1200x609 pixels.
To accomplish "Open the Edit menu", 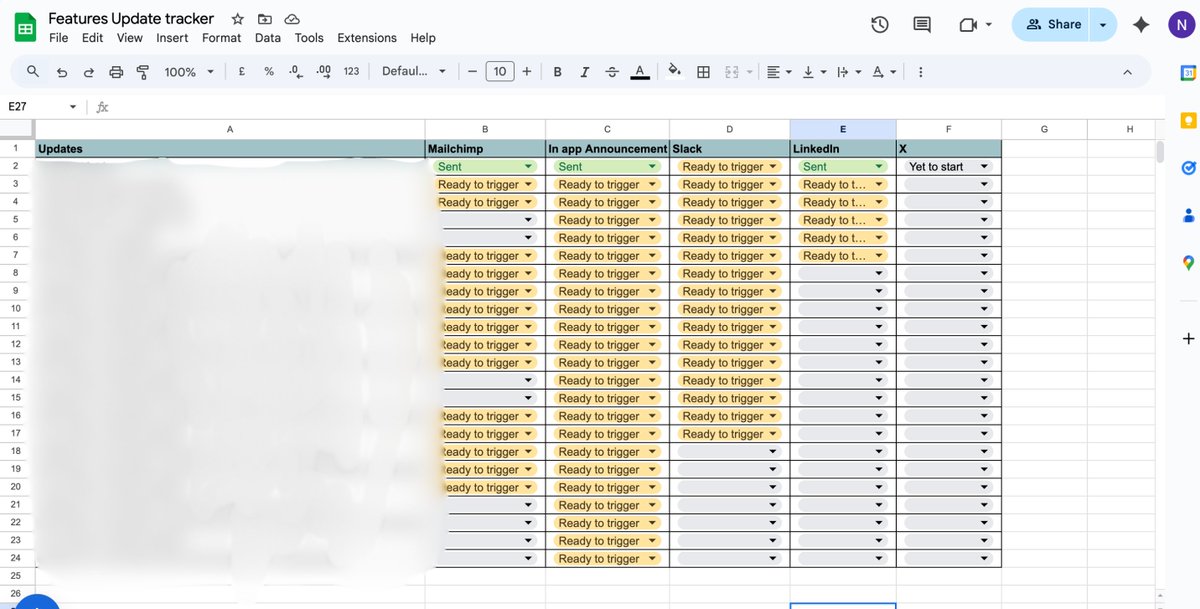I will pyautogui.click(x=92, y=38).
